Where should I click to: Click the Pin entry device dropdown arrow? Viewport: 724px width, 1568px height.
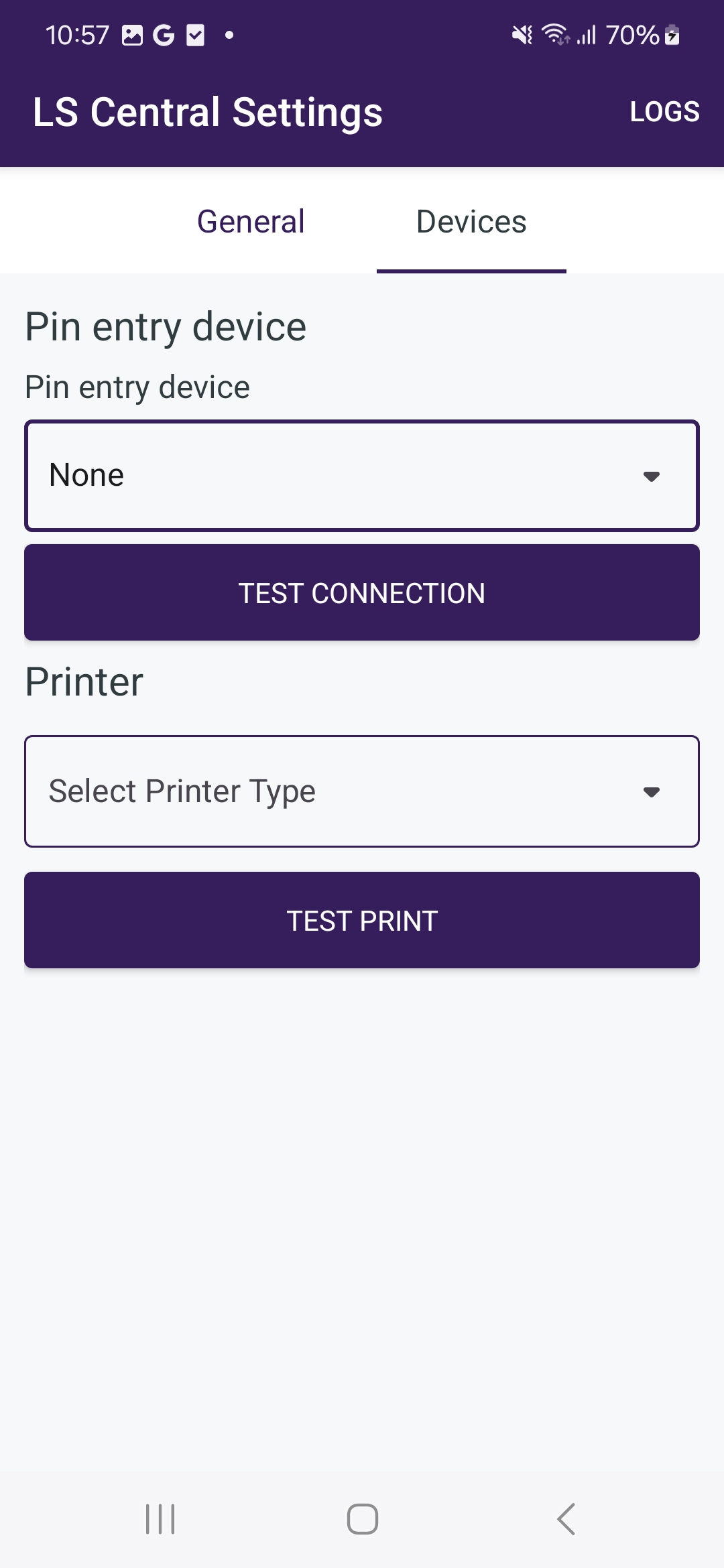coord(651,476)
